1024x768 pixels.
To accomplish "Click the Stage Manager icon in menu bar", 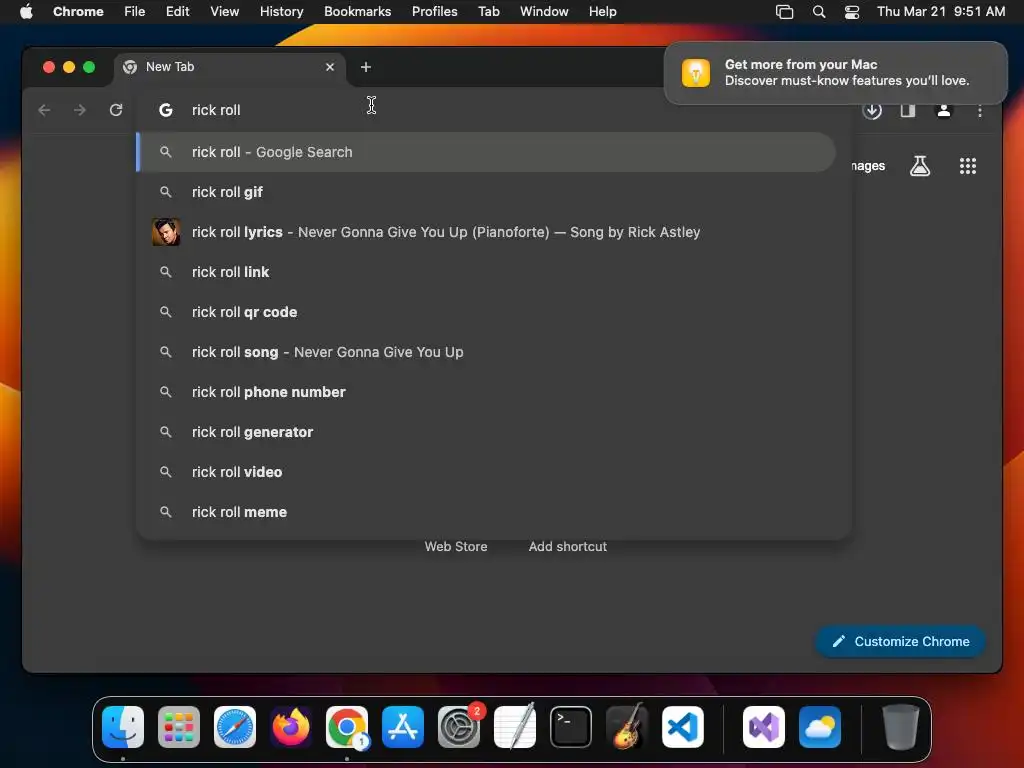I will [x=784, y=12].
